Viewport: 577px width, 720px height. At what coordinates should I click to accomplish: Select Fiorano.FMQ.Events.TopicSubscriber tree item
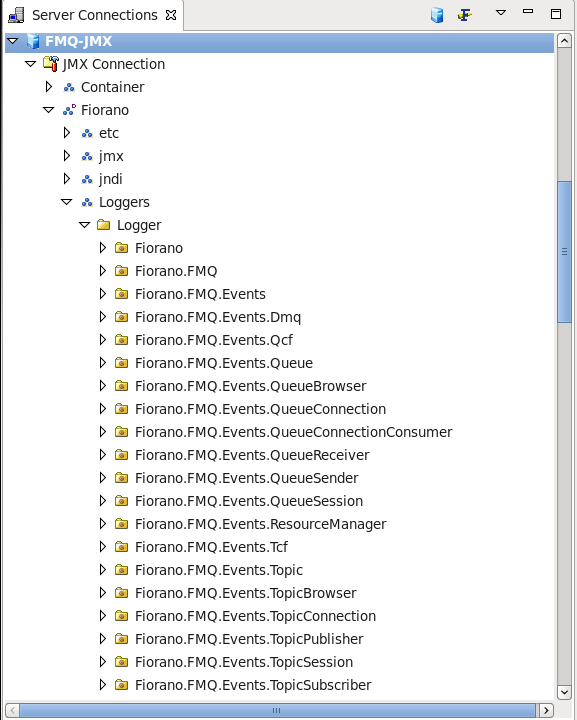pyautogui.click(x=253, y=685)
